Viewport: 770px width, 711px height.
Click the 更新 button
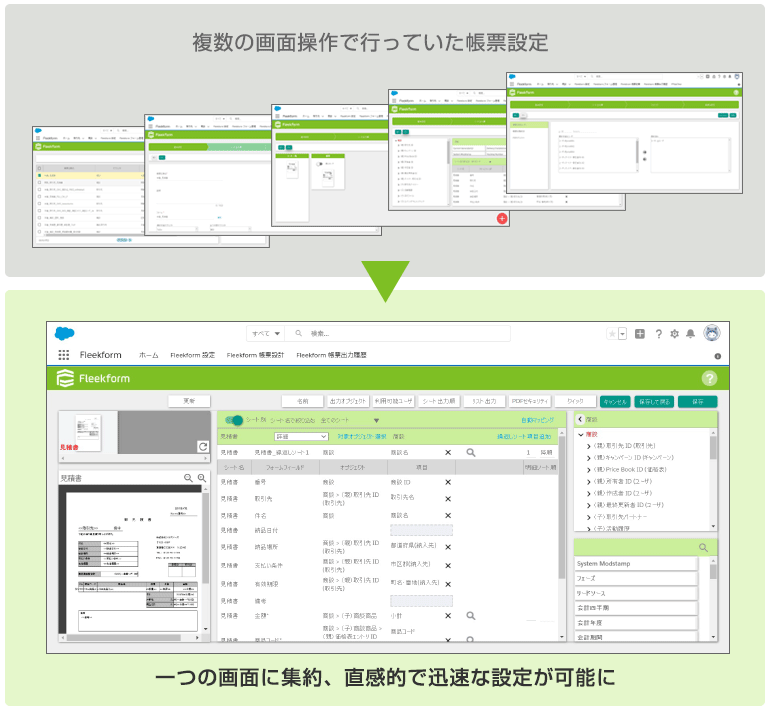click(x=189, y=401)
